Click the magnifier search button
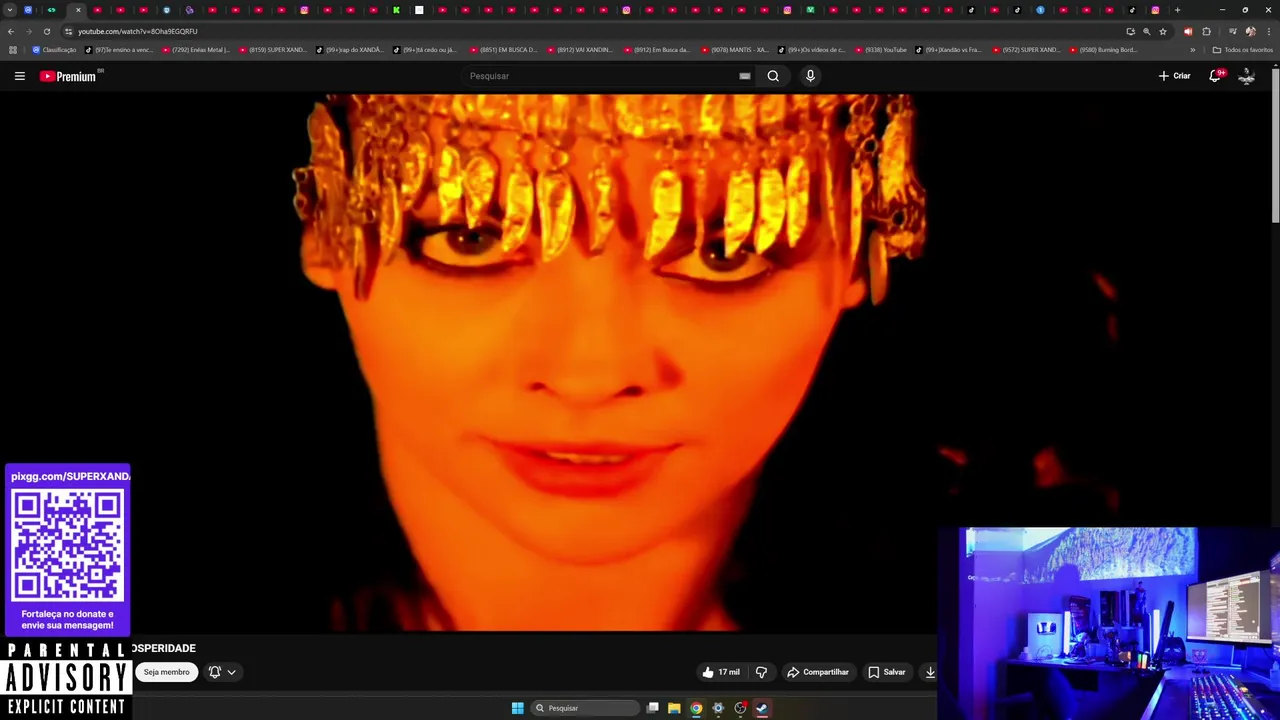The image size is (1280, 720). (x=773, y=76)
